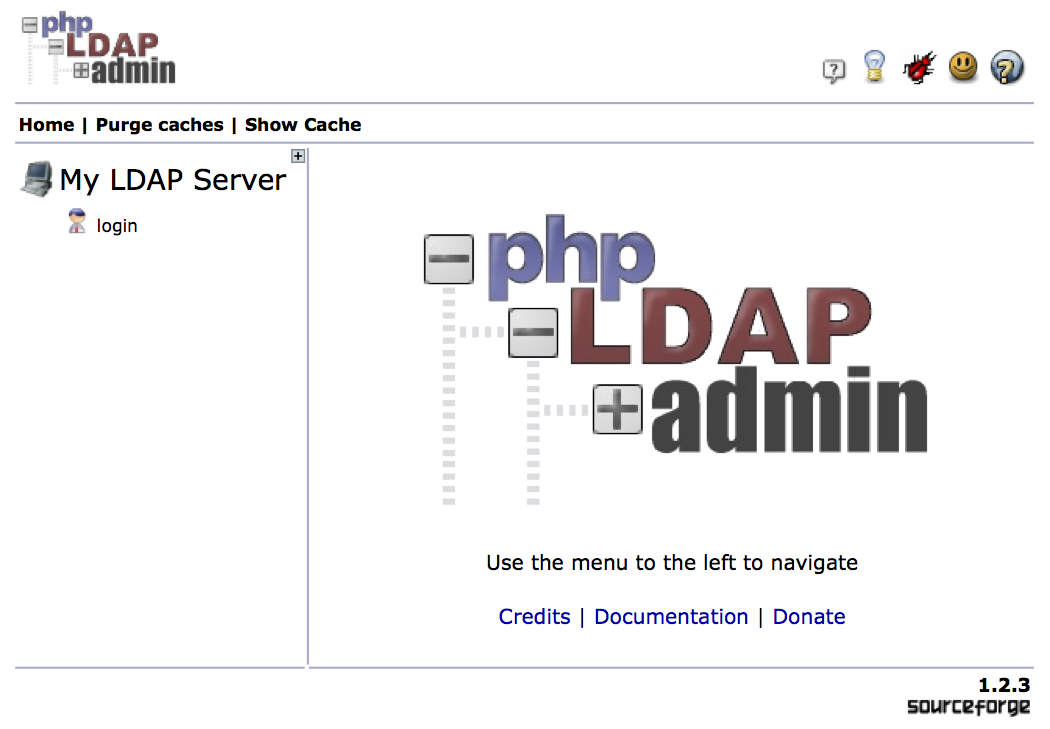The height and width of the screenshot is (729, 1050).
Task: Report a bug via the red bug icon
Action: [x=919, y=68]
